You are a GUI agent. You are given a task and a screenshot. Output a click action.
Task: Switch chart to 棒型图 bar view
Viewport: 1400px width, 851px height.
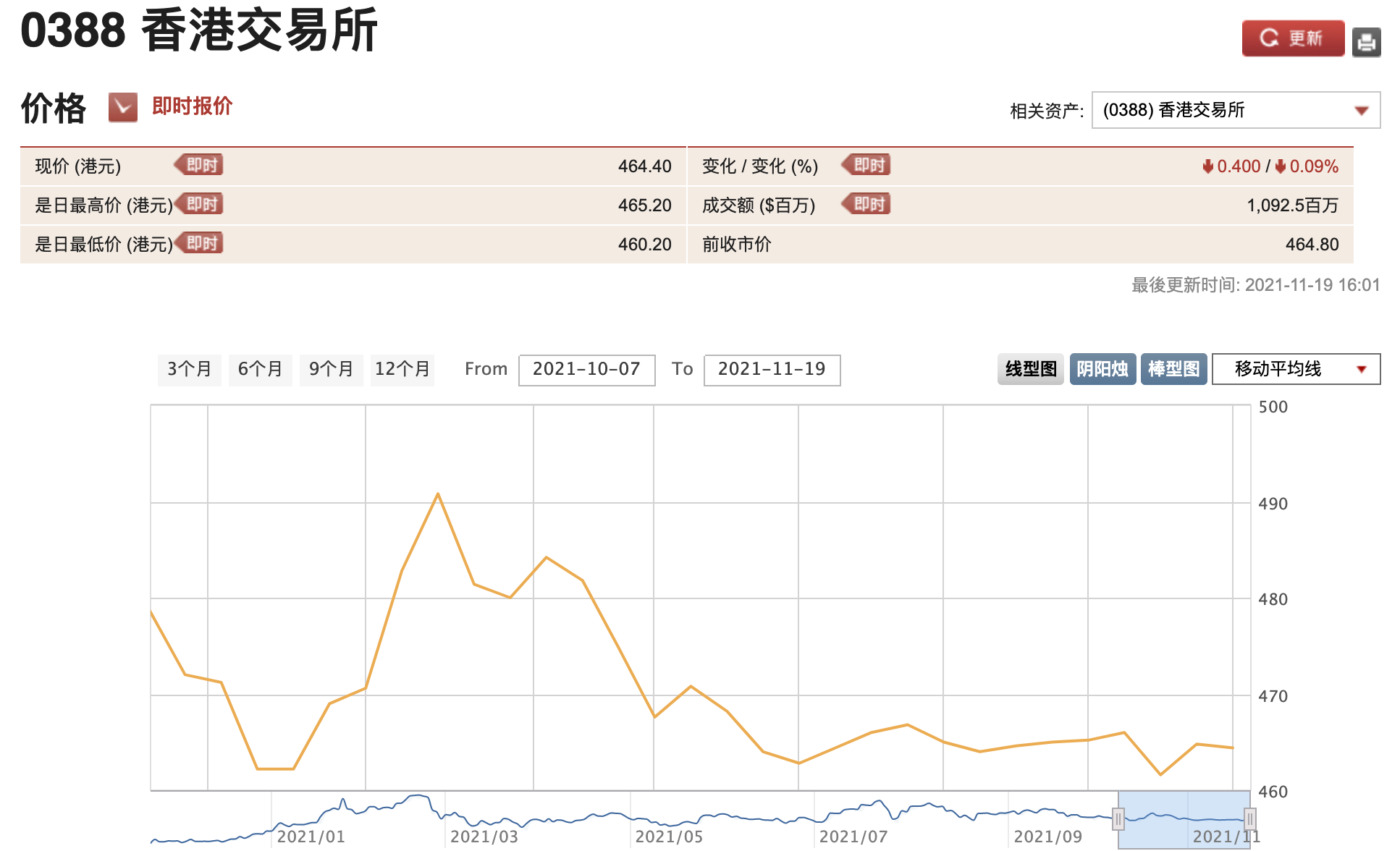tap(1173, 369)
